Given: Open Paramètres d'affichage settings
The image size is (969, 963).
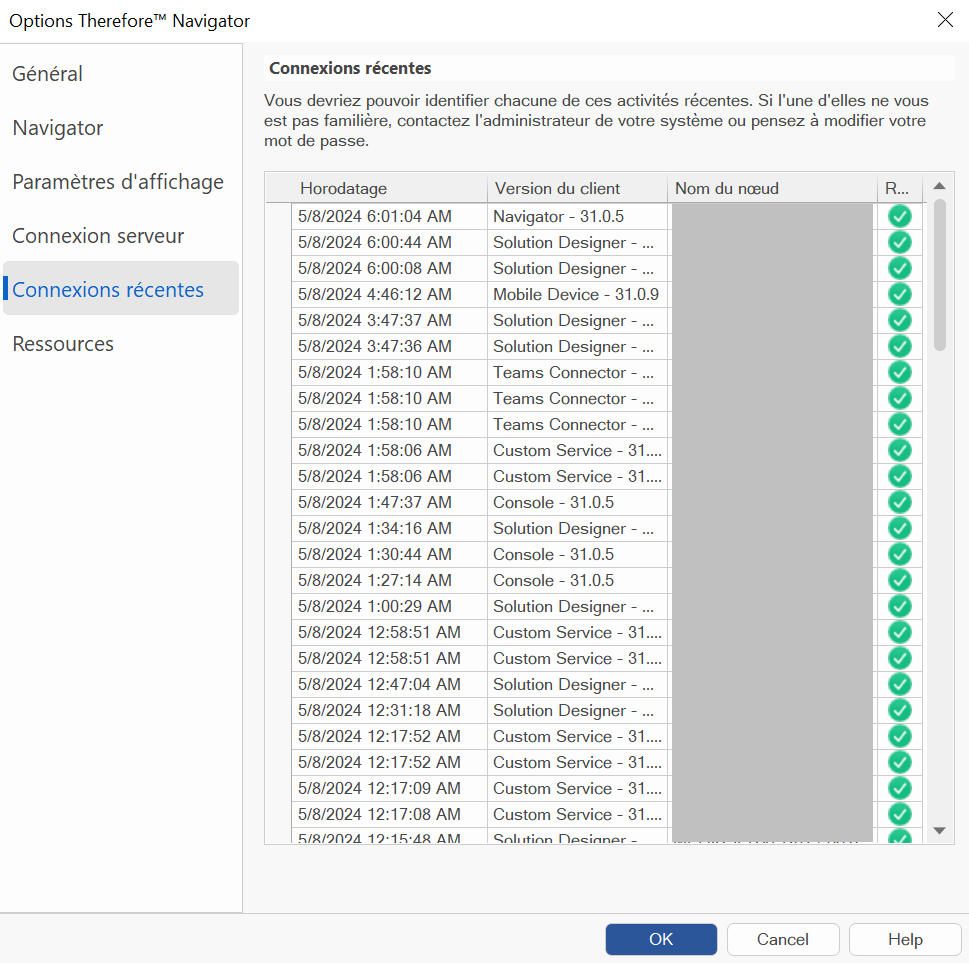Looking at the screenshot, I should tap(117, 182).
